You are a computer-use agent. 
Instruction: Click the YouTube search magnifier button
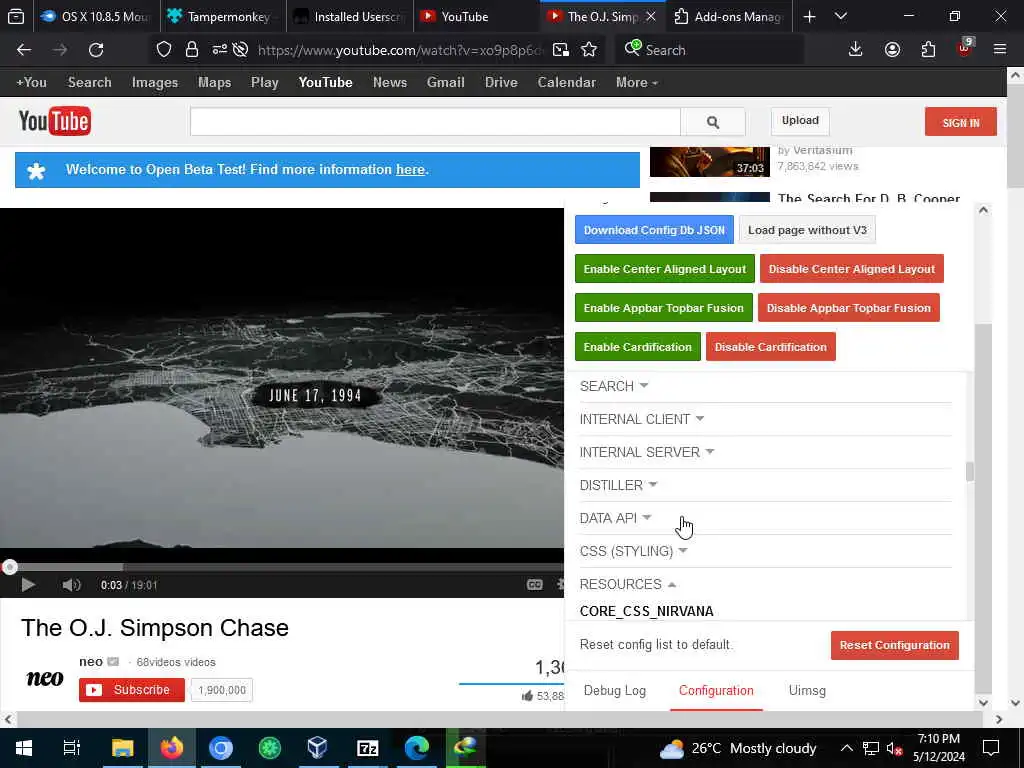click(x=712, y=122)
